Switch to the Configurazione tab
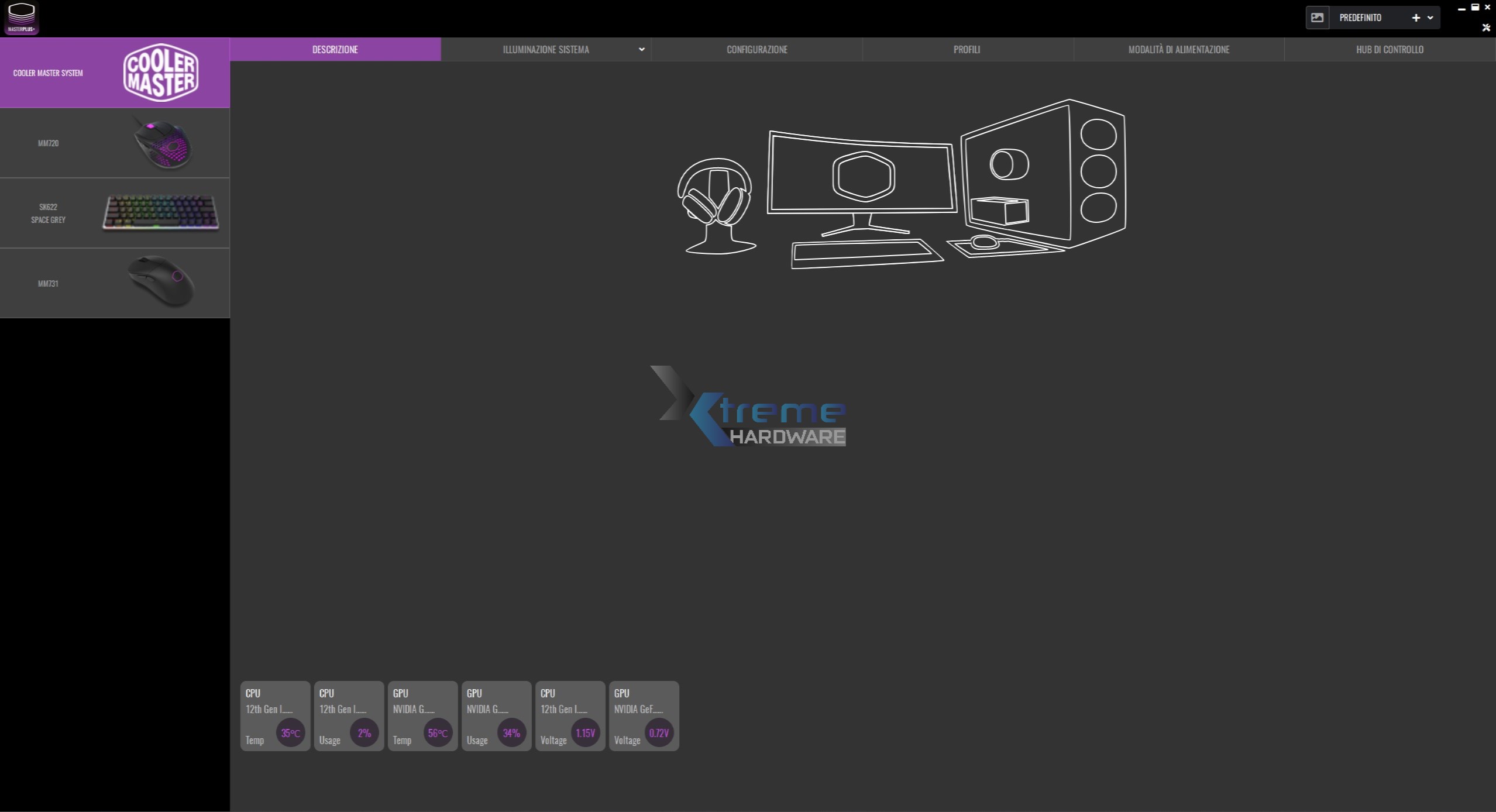This screenshot has width=1496, height=812. (756, 50)
